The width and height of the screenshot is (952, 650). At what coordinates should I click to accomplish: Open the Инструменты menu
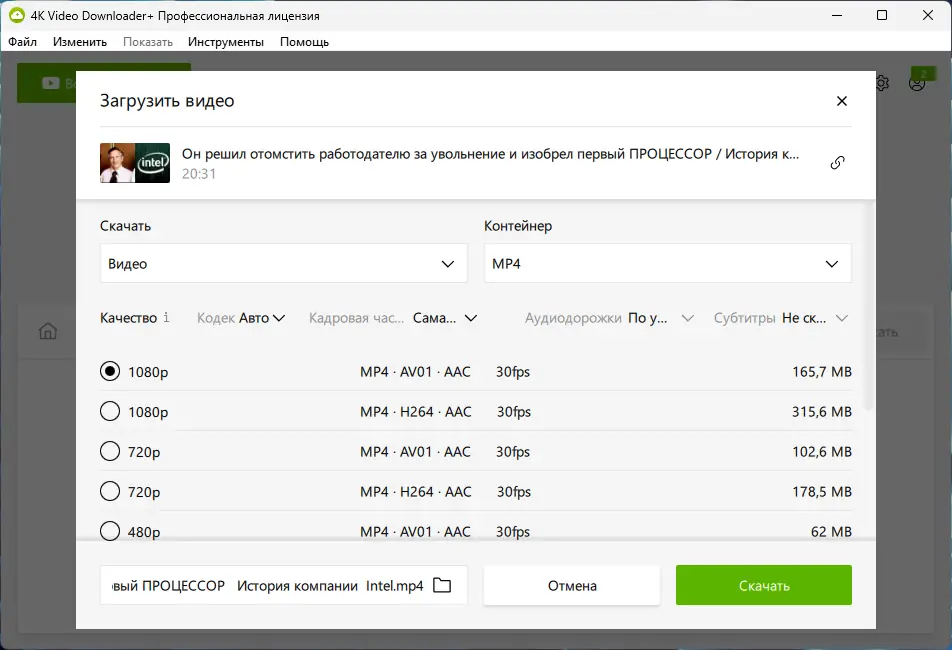[x=226, y=42]
